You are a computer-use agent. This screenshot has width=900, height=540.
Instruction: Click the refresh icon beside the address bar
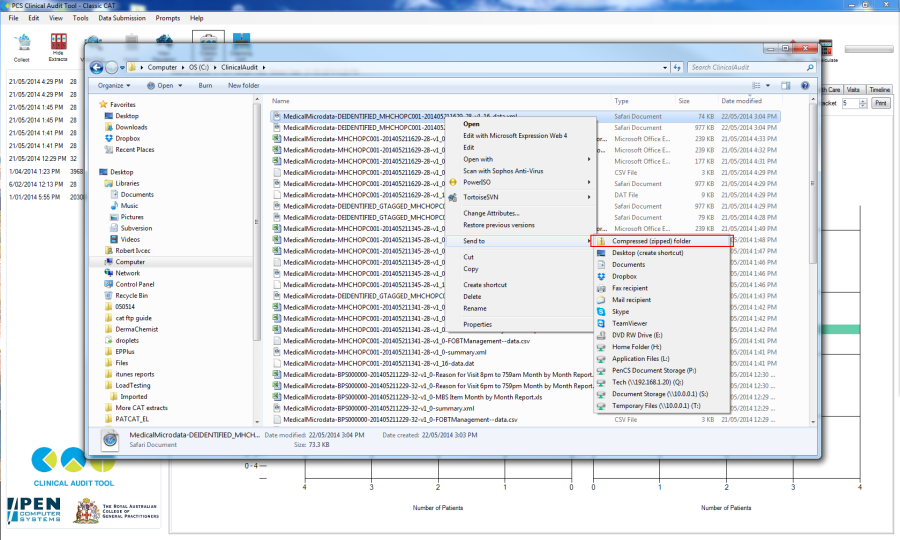tap(677, 67)
